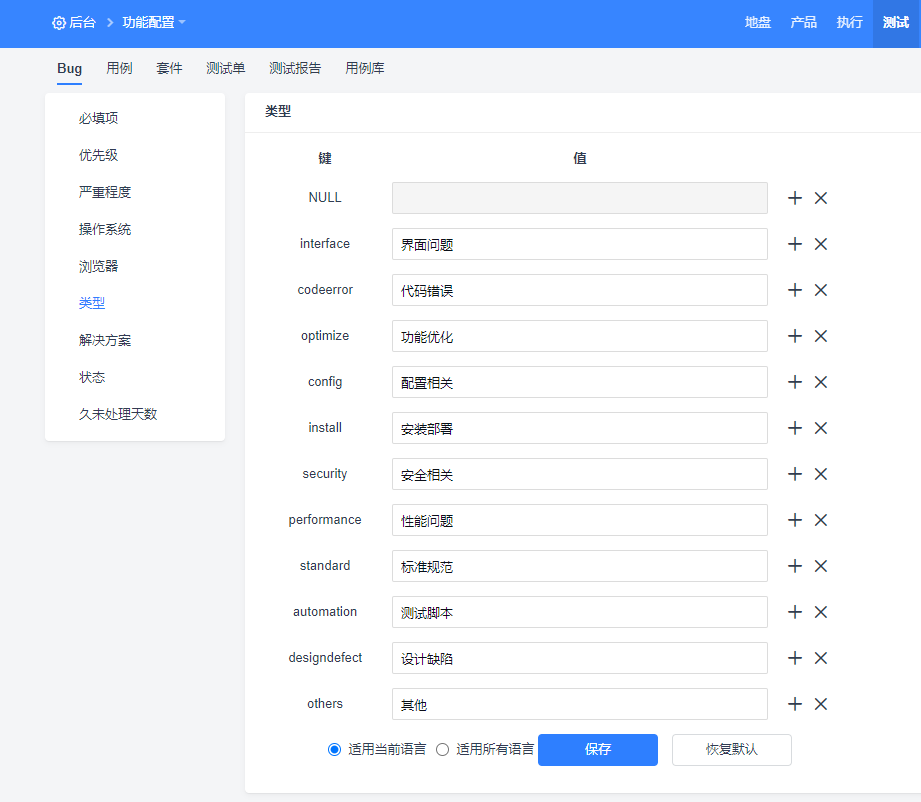This screenshot has width=921, height=802.
Task: Remove the others row using X icon
Action: [x=821, y=704]
